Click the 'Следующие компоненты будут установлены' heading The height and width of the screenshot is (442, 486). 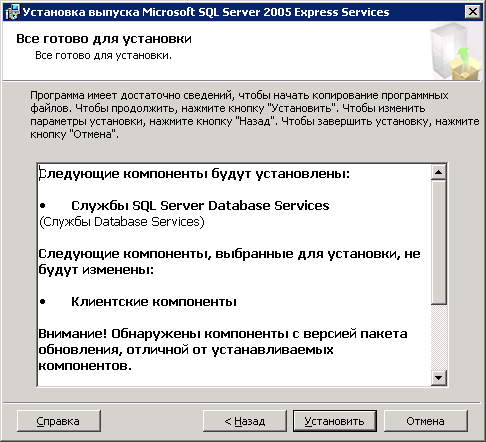tap(194, 174)
